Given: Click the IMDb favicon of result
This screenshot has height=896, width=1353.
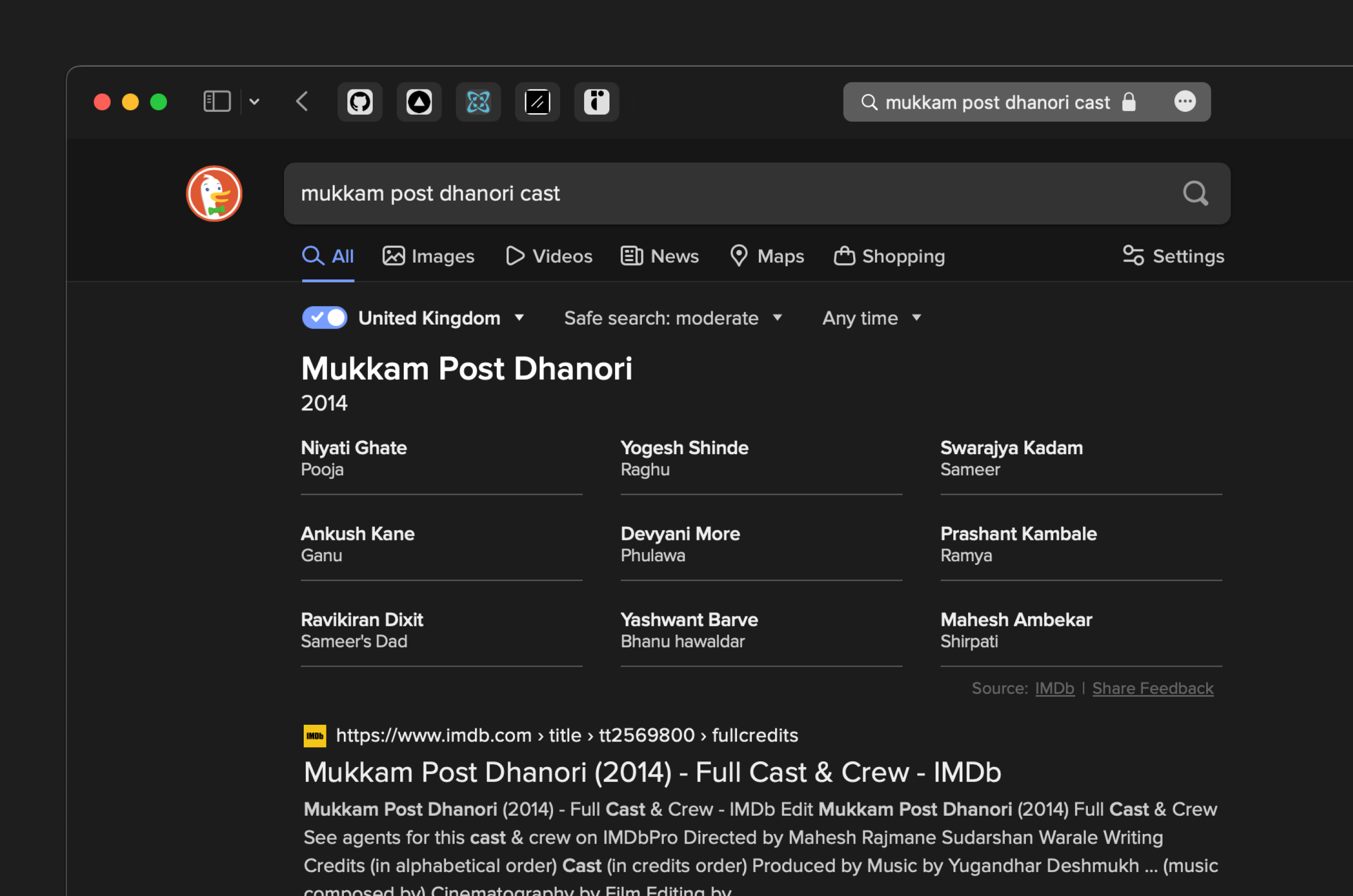Looking at the screenshot, I should pos(315,736).
